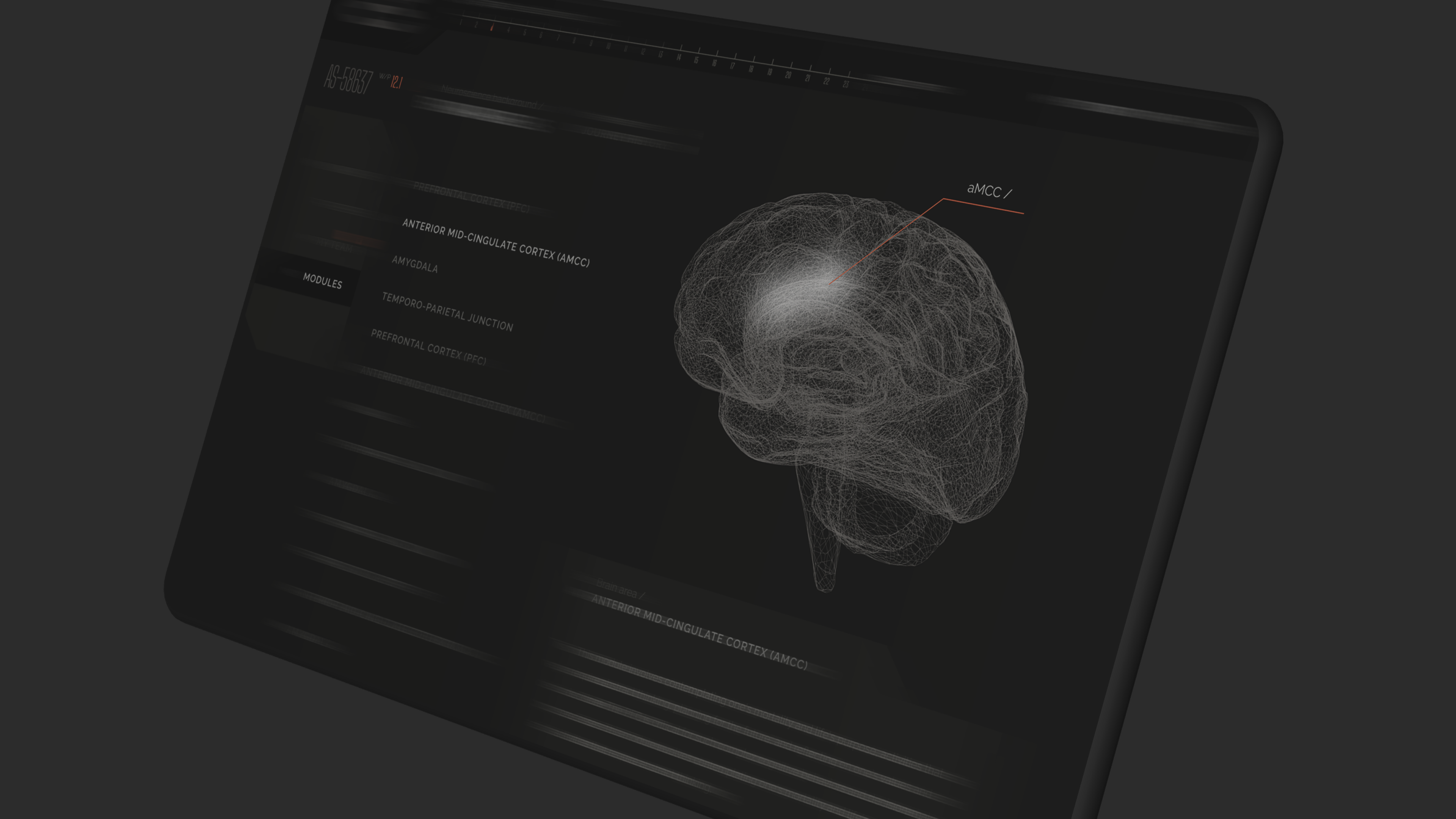Open the MODULES section in the sidebar
The height and width of the screenshot is (819, 1456).
tap(322, 281)
